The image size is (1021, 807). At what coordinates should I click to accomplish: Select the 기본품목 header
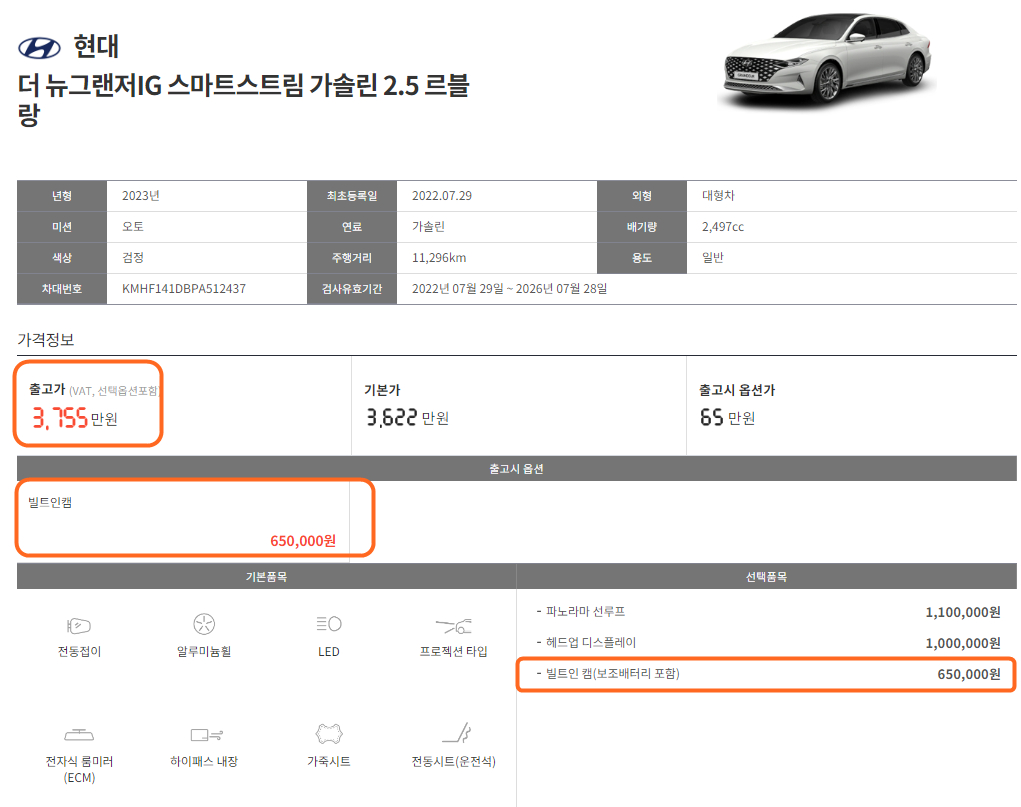pos(266,576)
